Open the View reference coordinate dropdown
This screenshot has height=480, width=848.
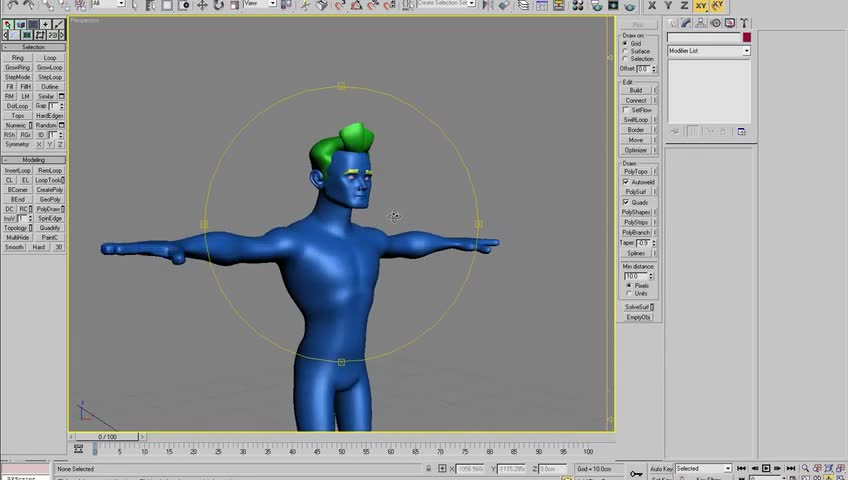click(x=259, y=4)
